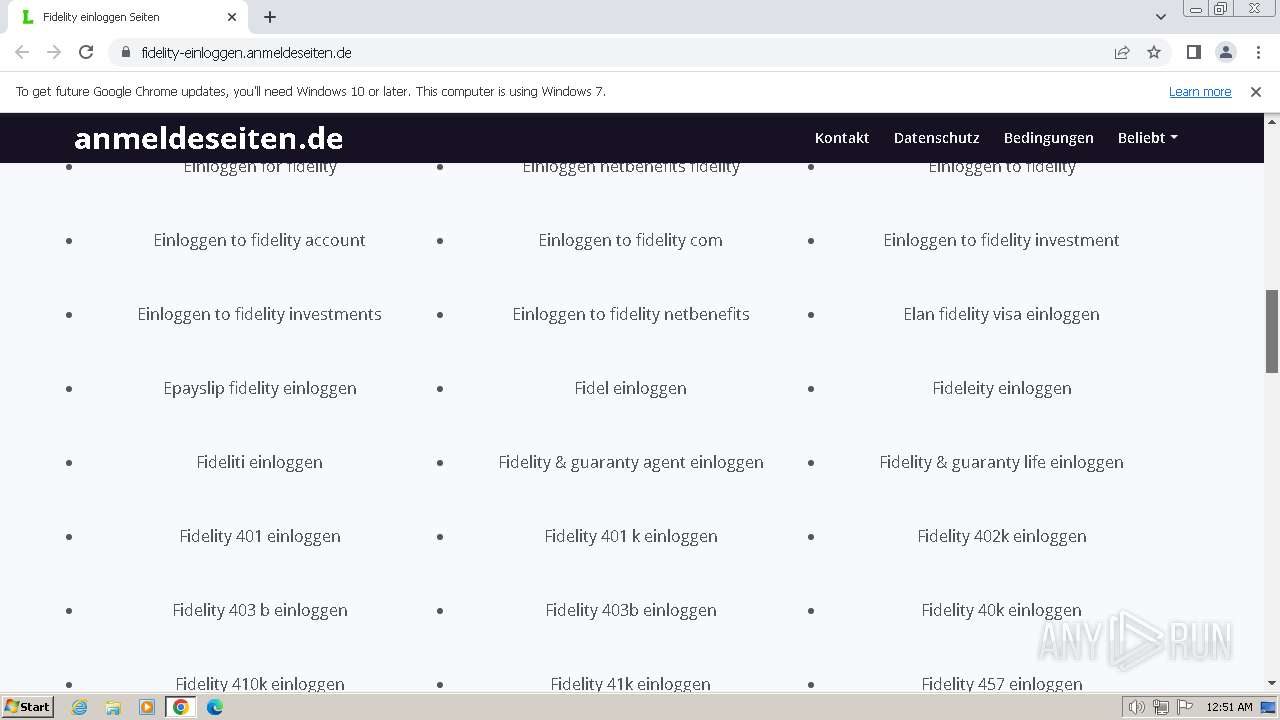Open Fidelity 40k einloggen link
The image size is (1280, 720).
1002,610
